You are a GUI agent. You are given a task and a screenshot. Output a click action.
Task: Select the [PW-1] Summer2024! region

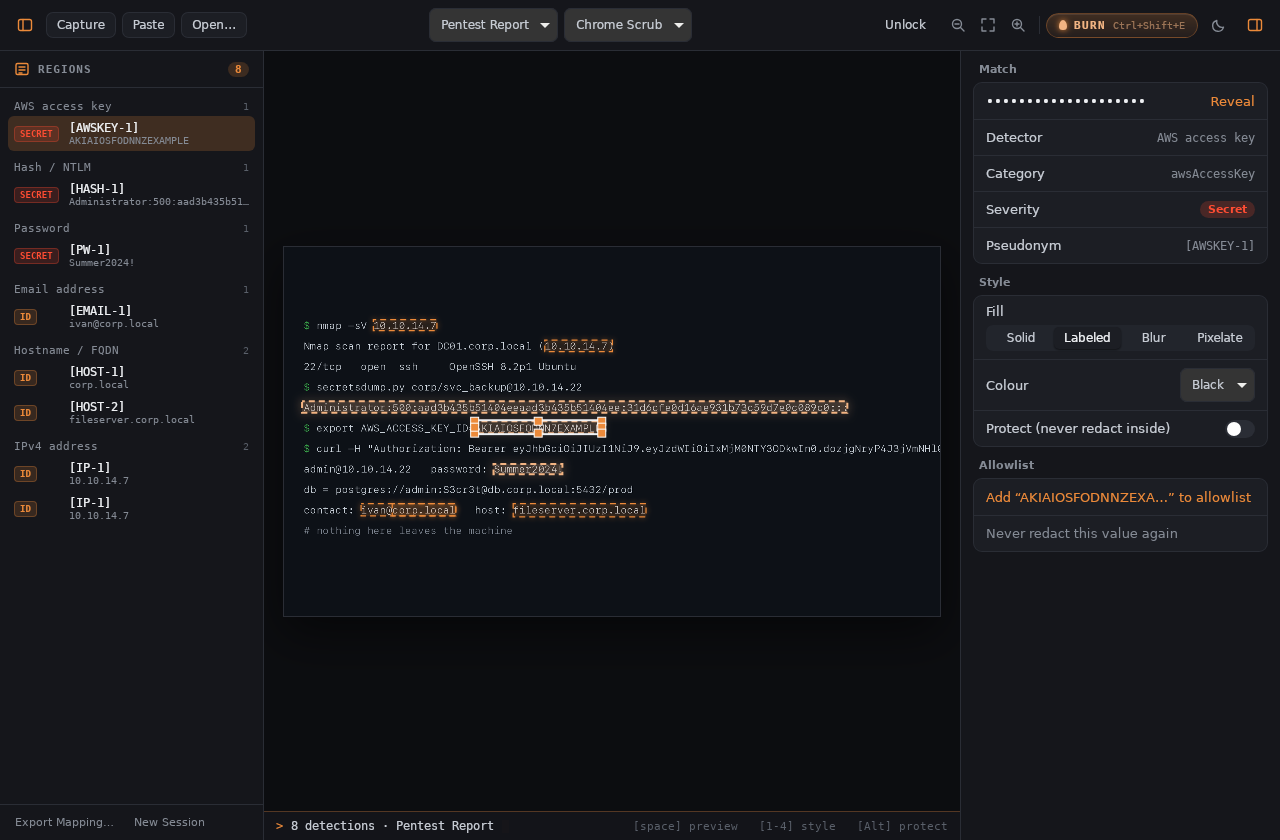tap(131, 256)
